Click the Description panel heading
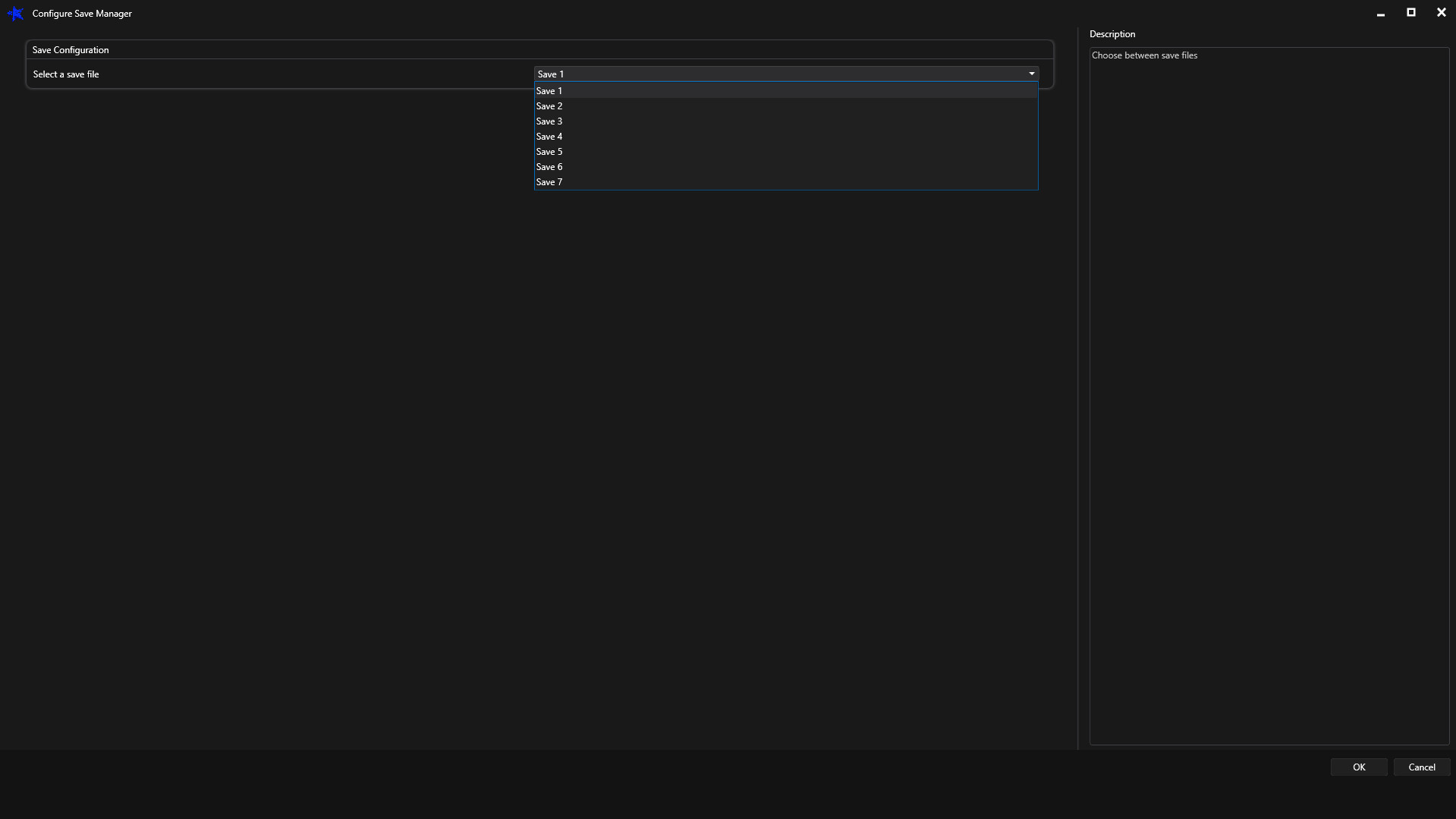Image resolution: width=1456 pixels, height=819 pixels. pos(1112,33)
